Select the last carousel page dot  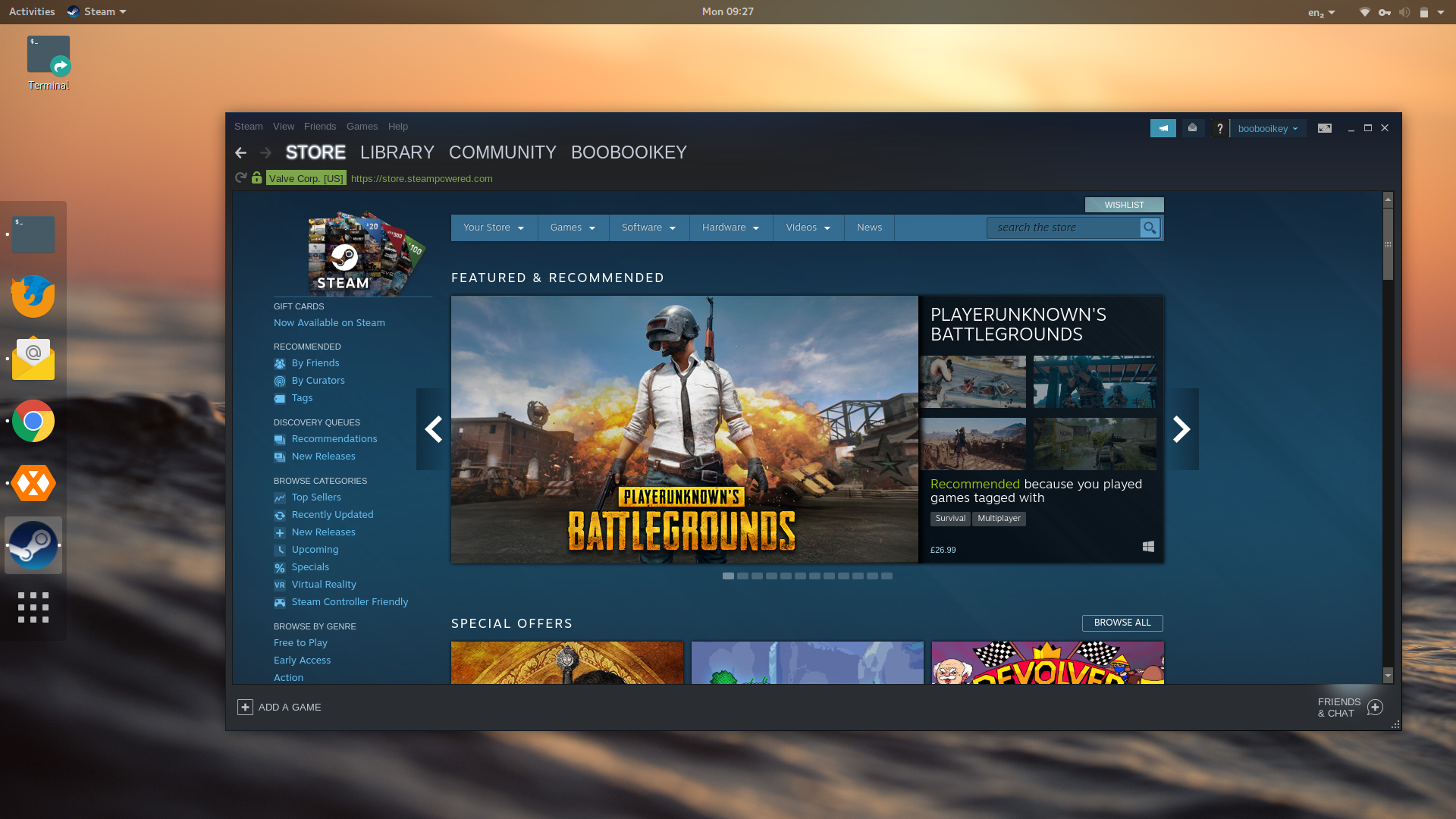[886, 576]
